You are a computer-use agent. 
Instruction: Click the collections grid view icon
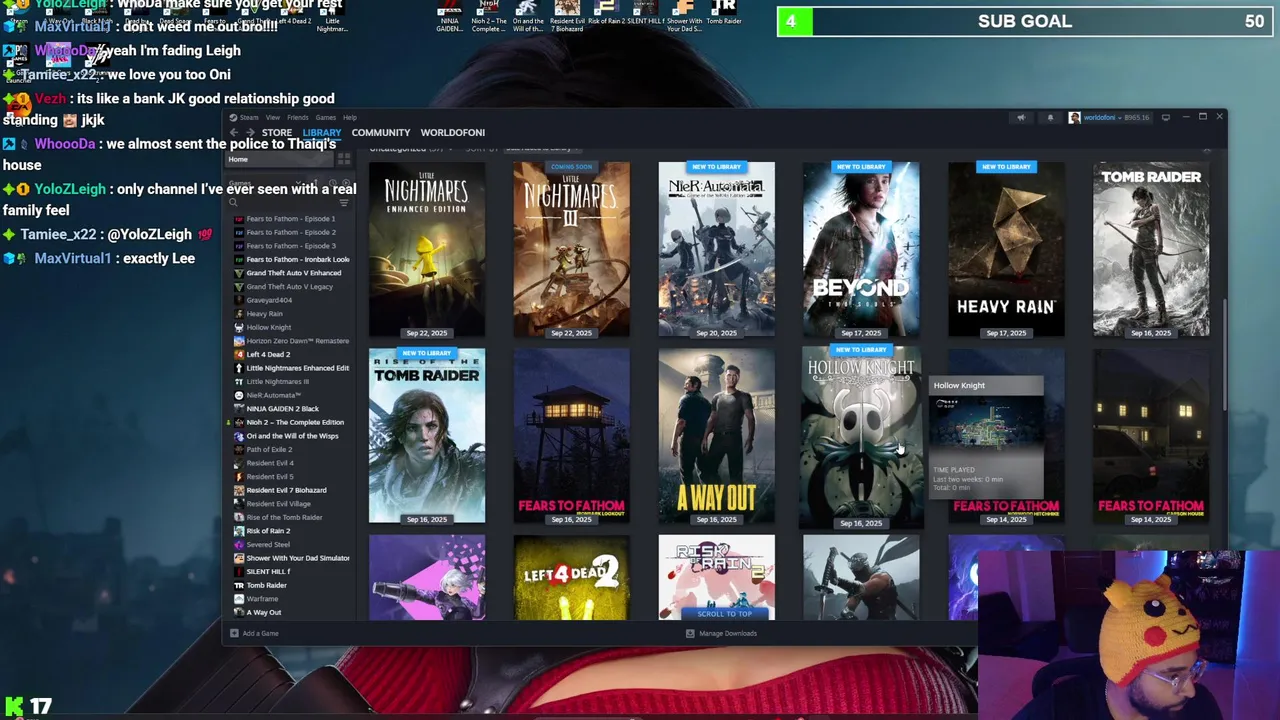point(344,159)
